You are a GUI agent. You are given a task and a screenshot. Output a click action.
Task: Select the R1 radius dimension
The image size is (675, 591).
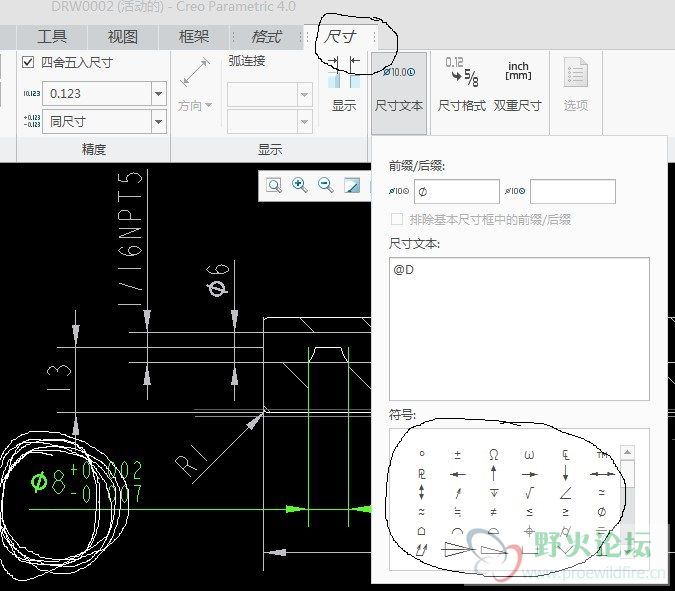(x=191, y=460)
